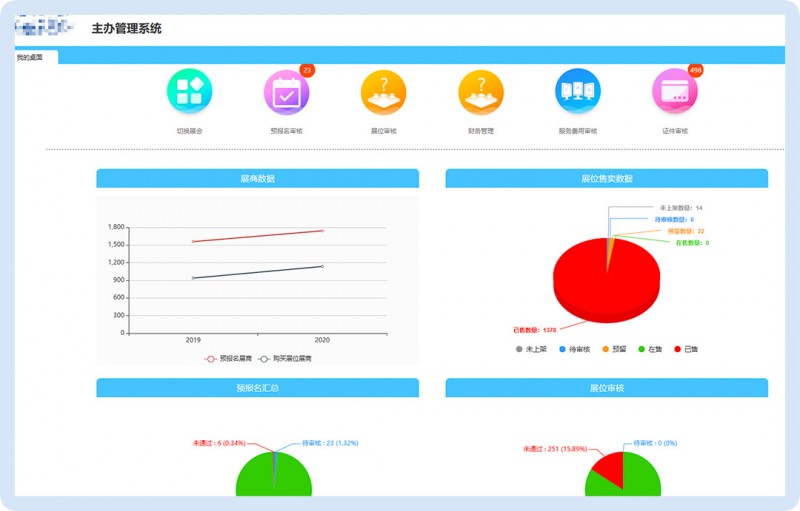Click the 预报名汇总 panel header
The height and width of the screenshot is (511, 800).
(258, 388)
